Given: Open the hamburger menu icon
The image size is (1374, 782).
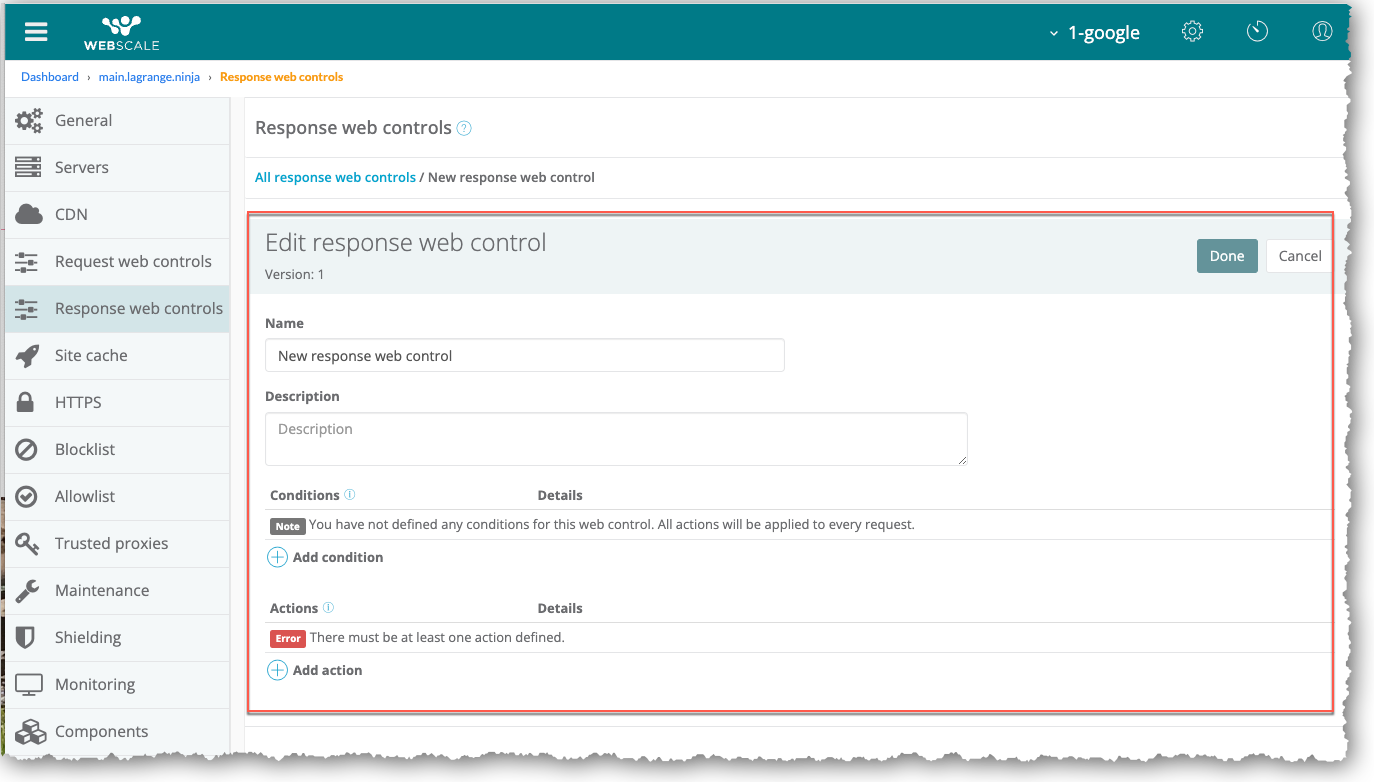Looking at the screenshot, I should 36,31.
